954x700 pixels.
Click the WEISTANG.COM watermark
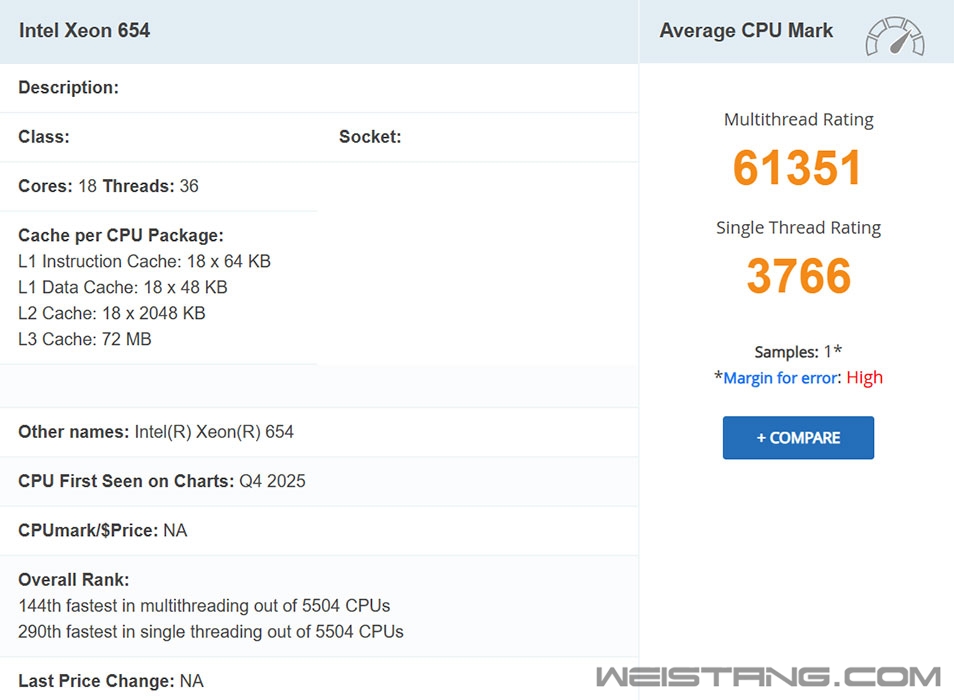click(768, 677)
